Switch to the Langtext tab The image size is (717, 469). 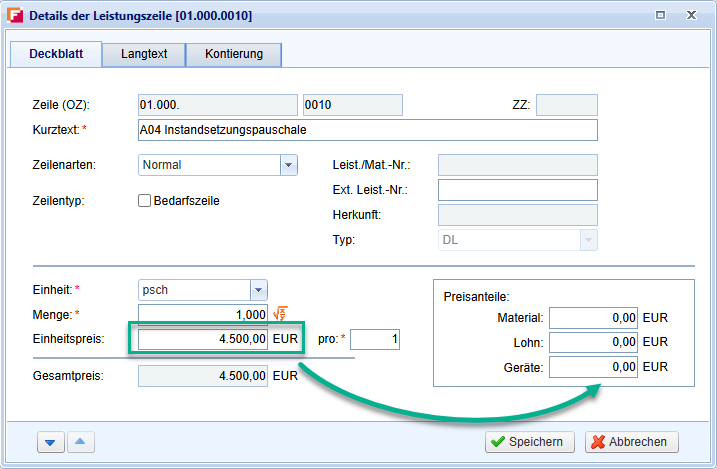pos(145,54)
